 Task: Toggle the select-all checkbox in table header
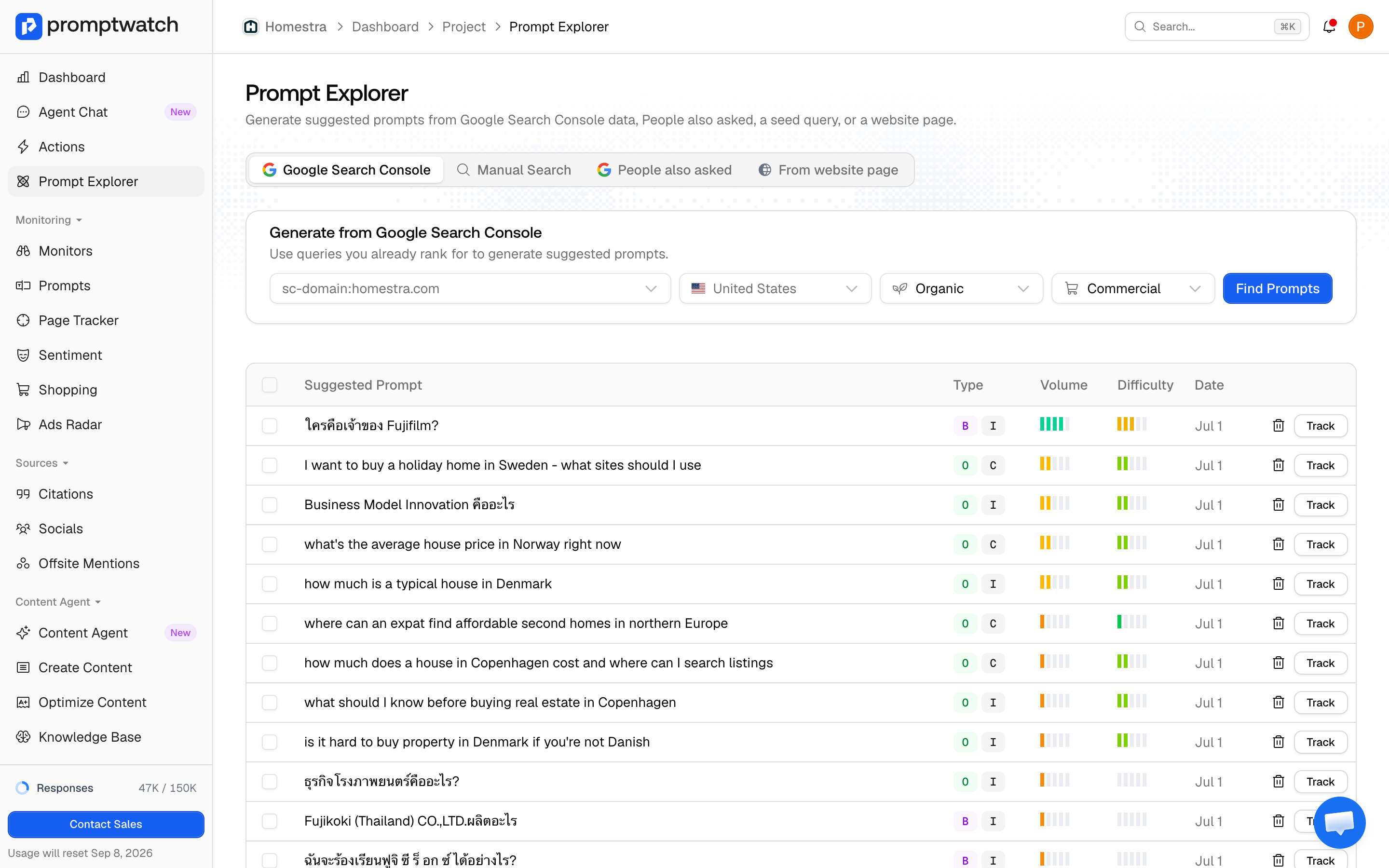coord(269,385)
